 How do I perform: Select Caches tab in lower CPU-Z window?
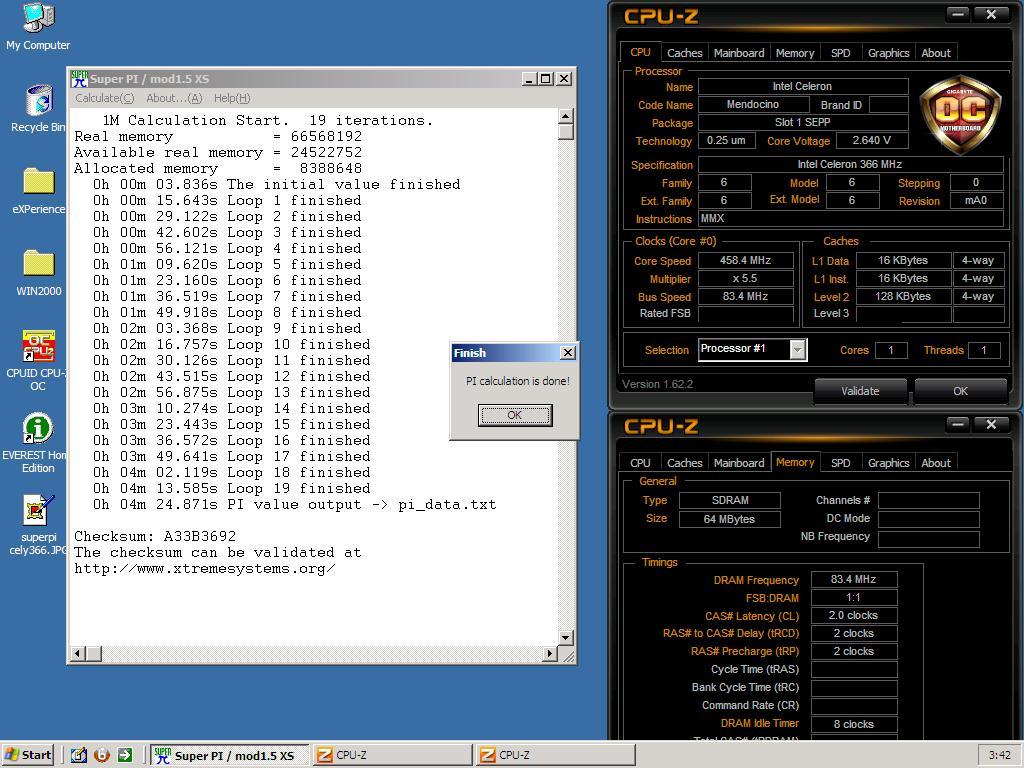point(684,462)
